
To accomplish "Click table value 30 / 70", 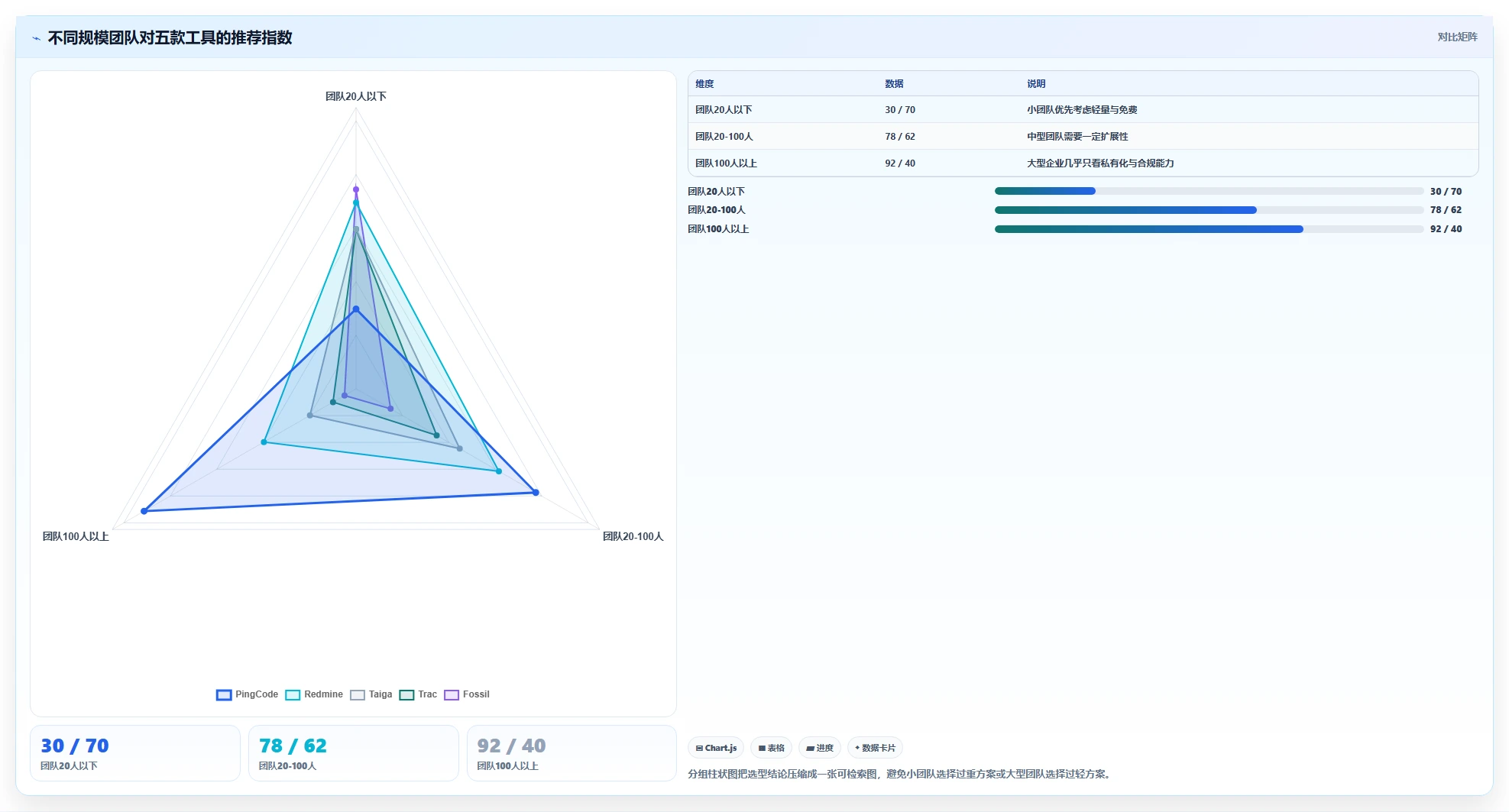I will pos(900,110).
